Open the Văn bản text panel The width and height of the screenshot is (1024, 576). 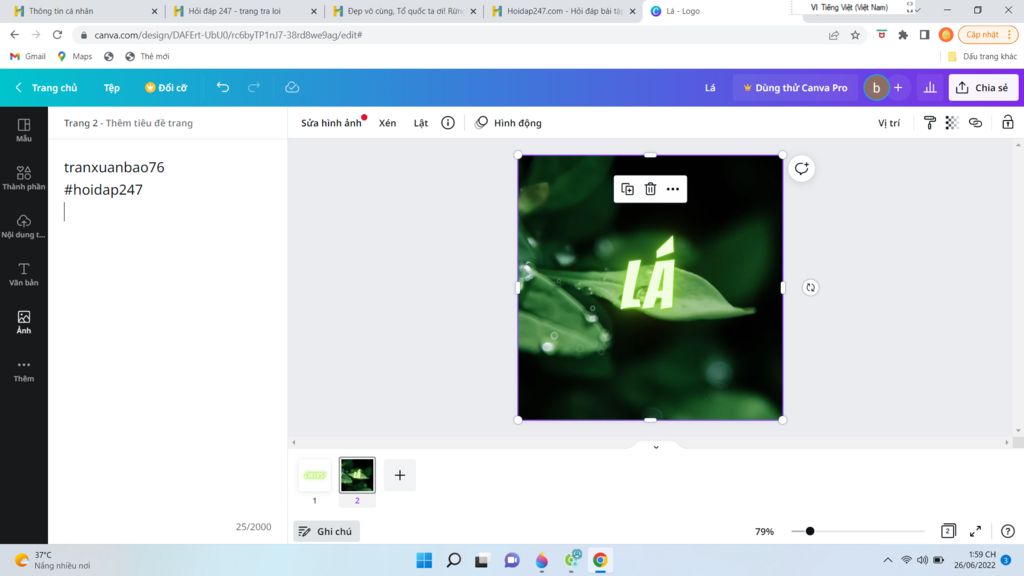coord(24,274)
